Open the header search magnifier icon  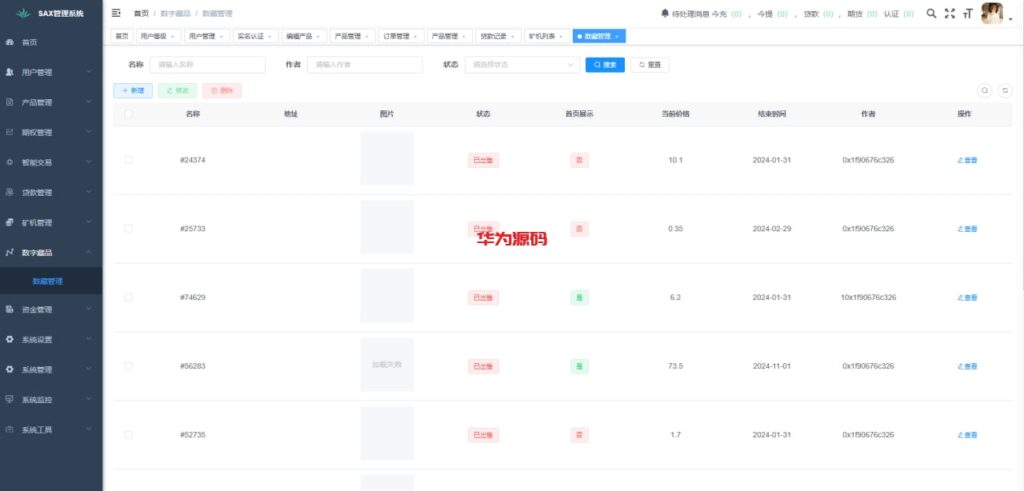[931, 13]
